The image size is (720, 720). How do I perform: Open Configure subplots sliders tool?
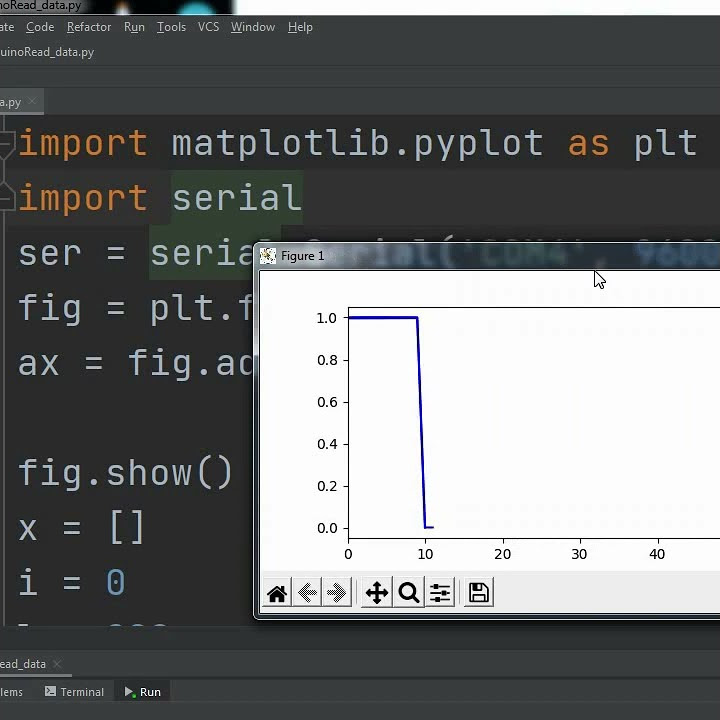(440, 593)
